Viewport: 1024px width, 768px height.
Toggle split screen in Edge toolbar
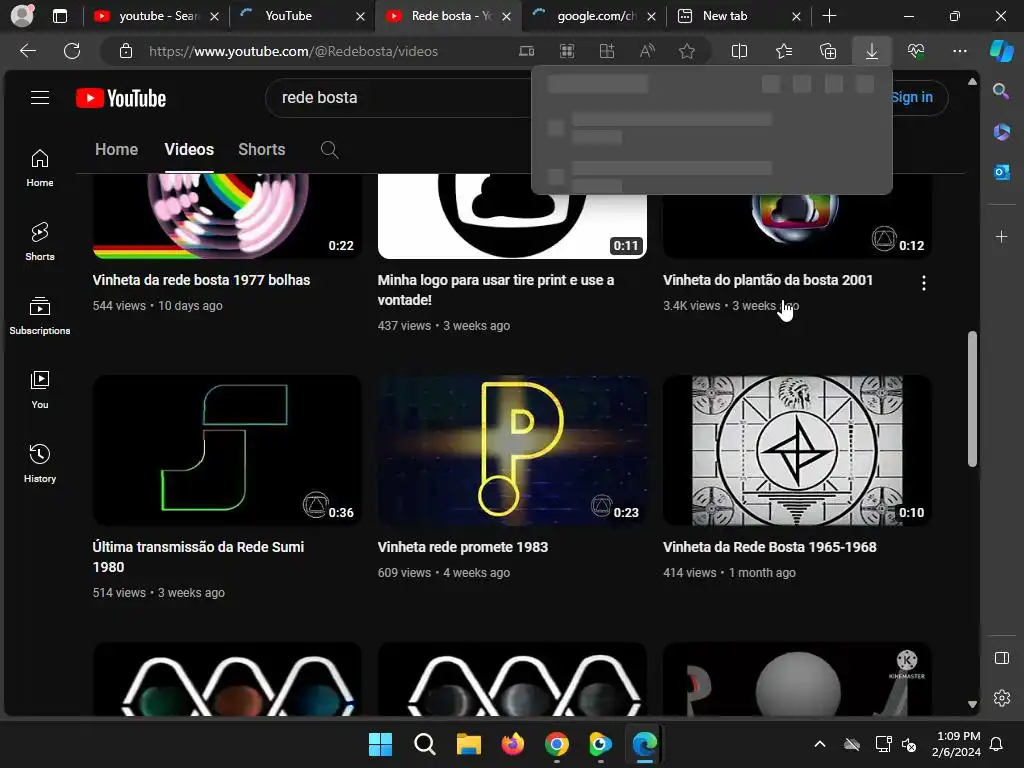[x=739, y=51]
